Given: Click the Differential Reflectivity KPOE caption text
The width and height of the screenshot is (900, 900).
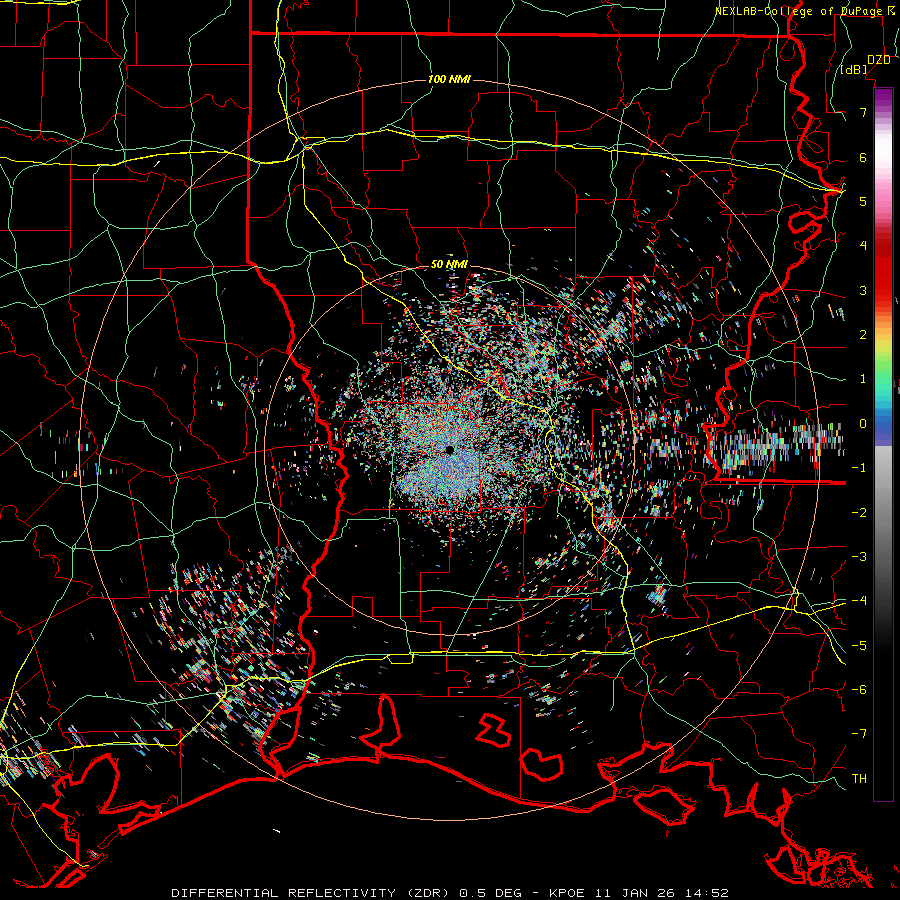Looking at the screenshot, I should [450, 893].
